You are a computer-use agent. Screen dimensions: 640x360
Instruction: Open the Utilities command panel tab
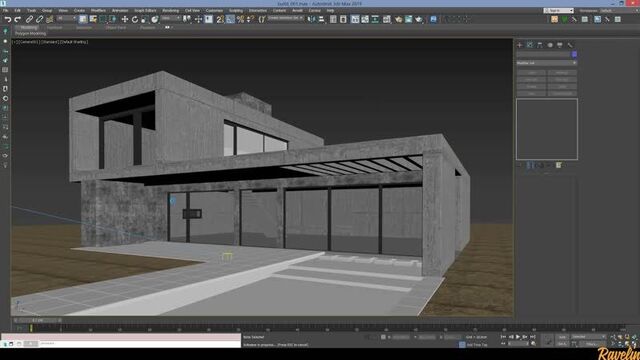point(570,45)
